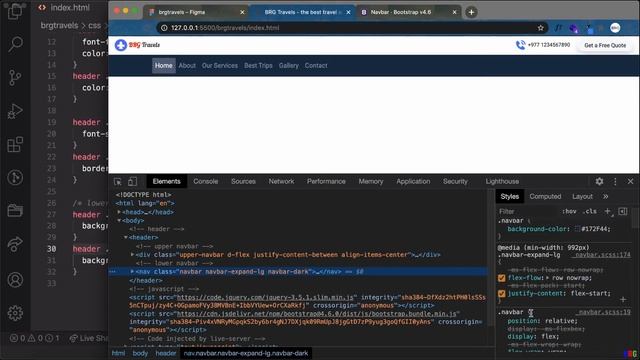This screenshot has width=640, height=360.
Task: Add new style rule with plus icon
Action: 607,211
